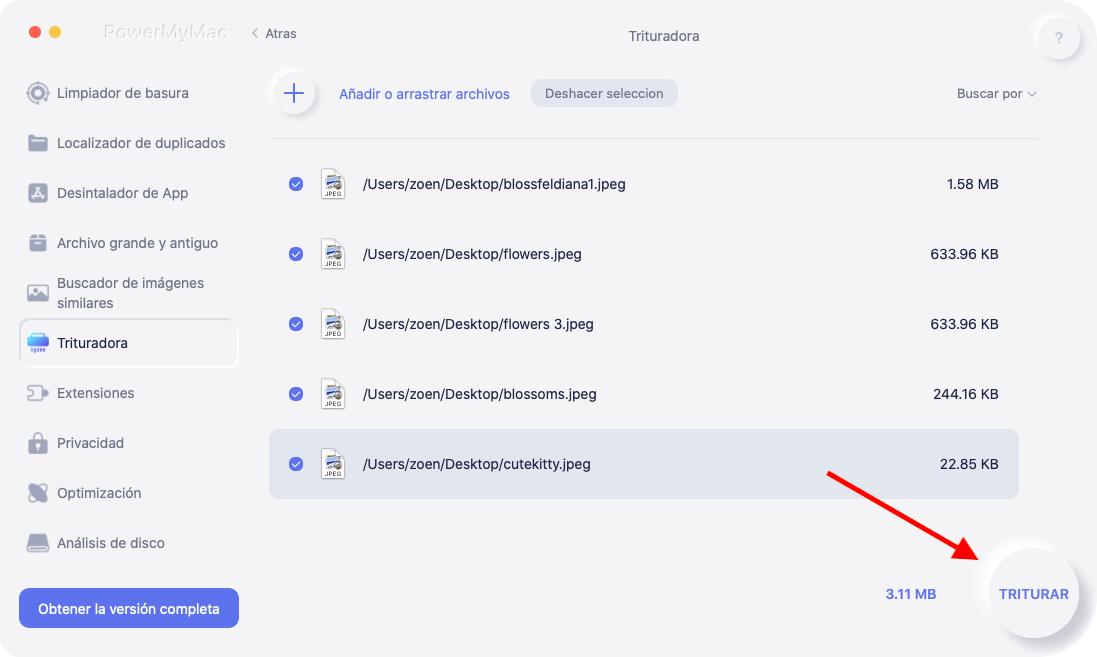Open Archivo grande y antiguo
1097x657 pixels.
point(137,243)
